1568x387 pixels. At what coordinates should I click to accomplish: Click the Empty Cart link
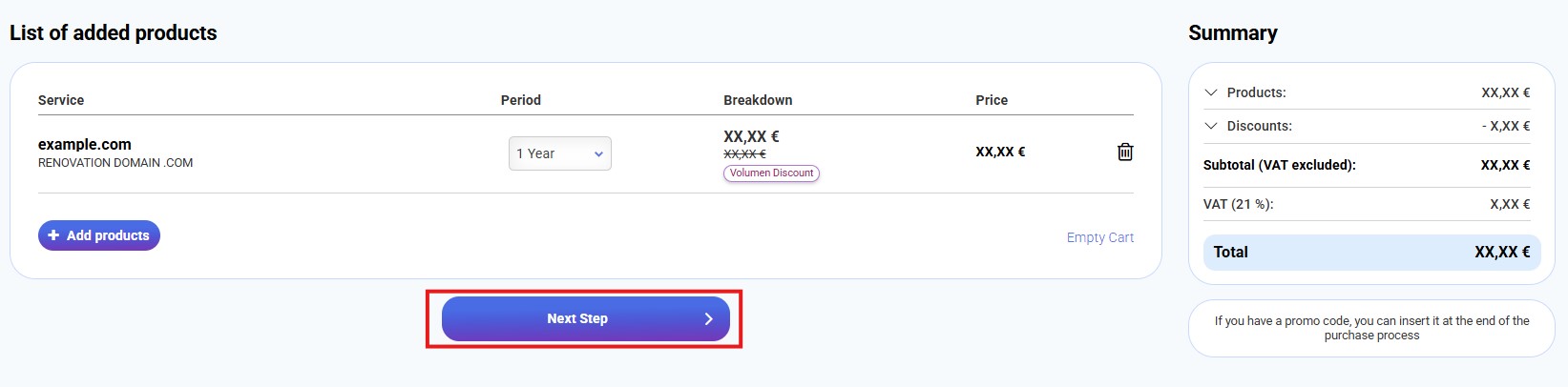tap(1099, 237)
